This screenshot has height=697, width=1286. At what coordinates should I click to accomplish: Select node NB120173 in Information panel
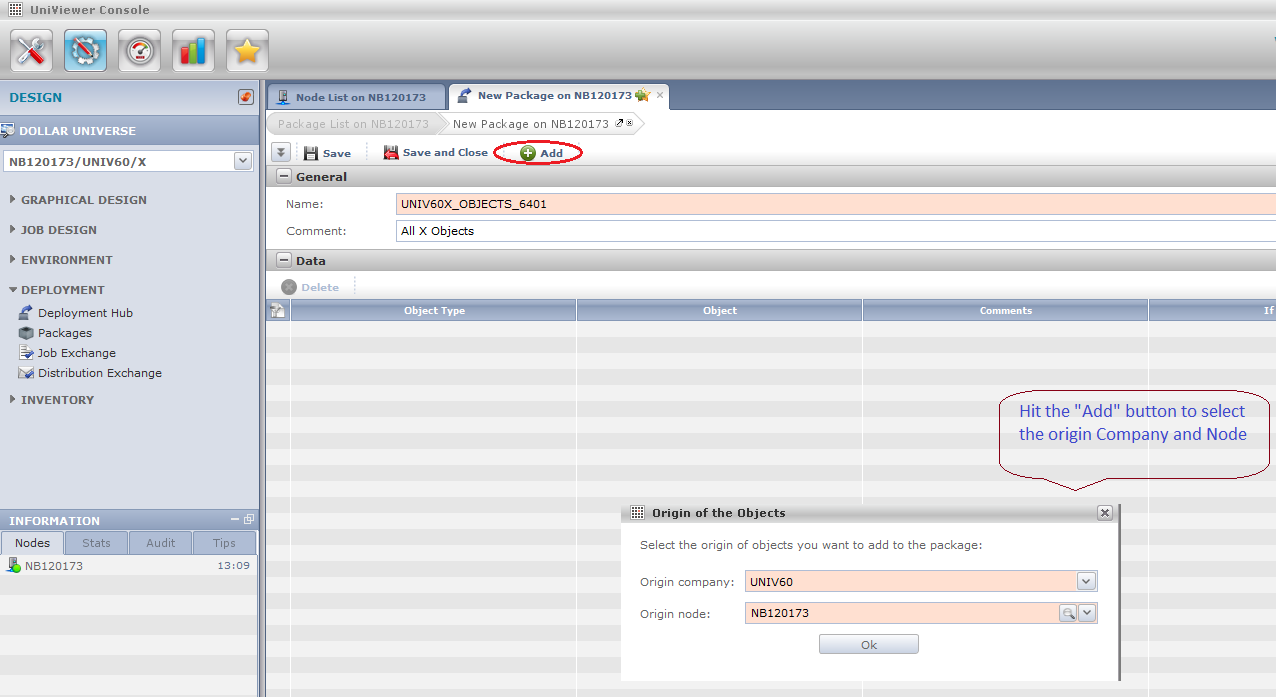pyautogui.click(x=128, y=566)
